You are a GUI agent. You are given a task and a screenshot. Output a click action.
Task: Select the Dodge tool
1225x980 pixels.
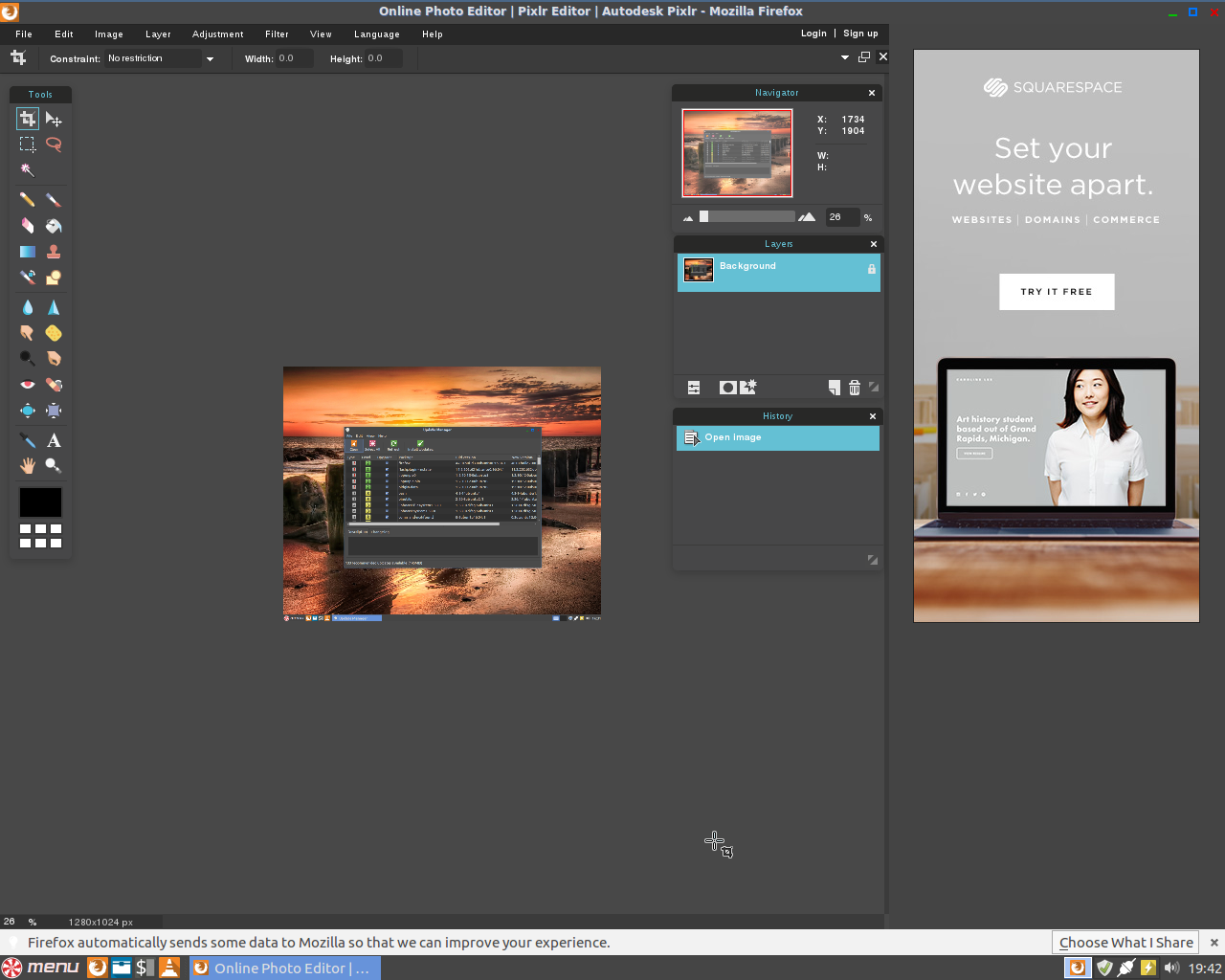[28, 359]
